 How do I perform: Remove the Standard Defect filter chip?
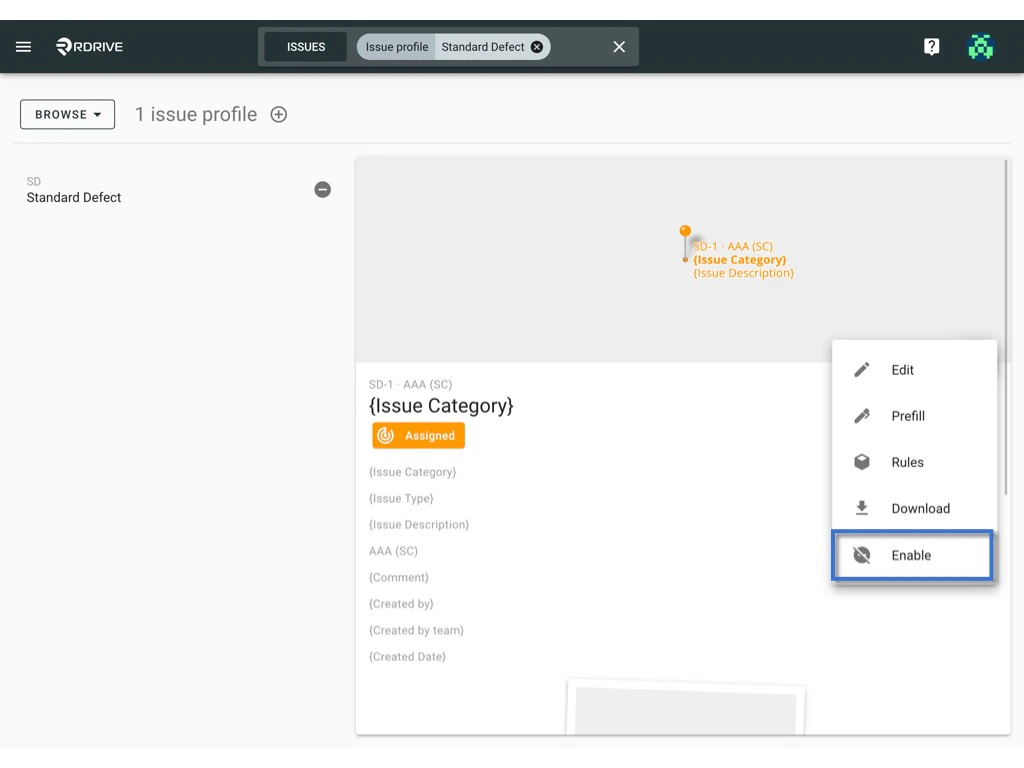537,46
